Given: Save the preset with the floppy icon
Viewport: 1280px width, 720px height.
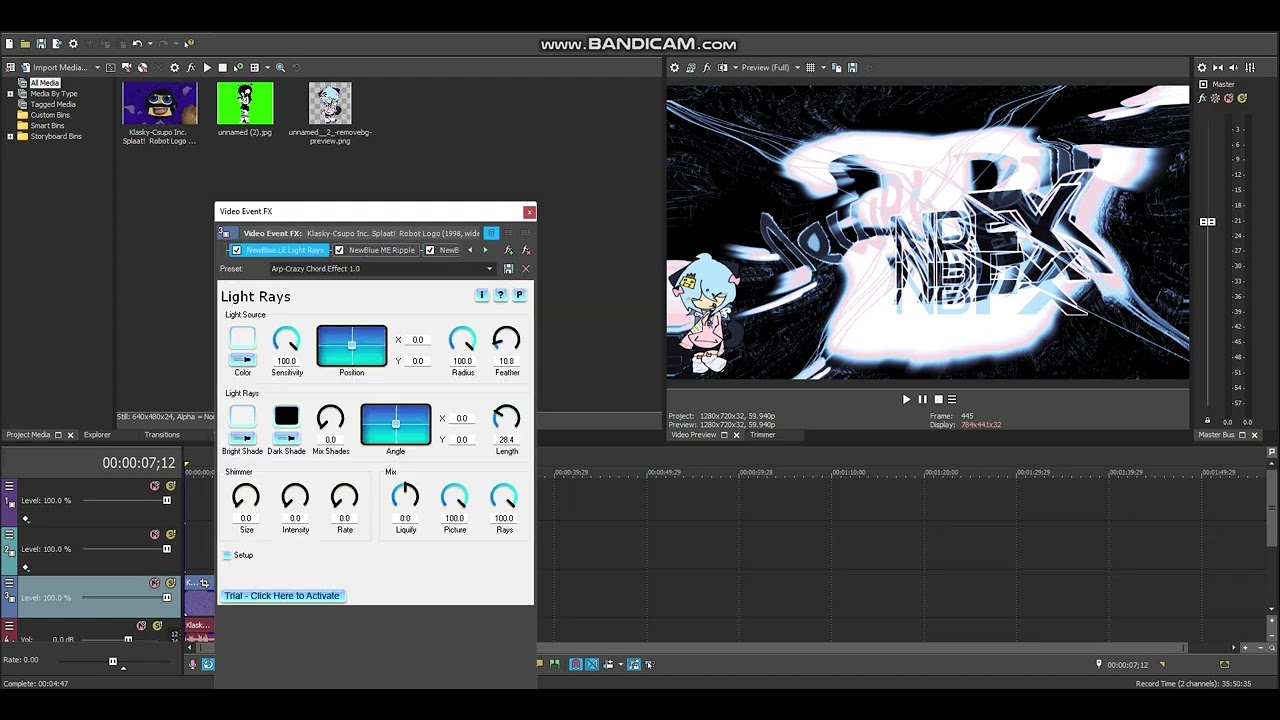Looking at the screenshot, I should pyautogui.click(x=508, y=269).
